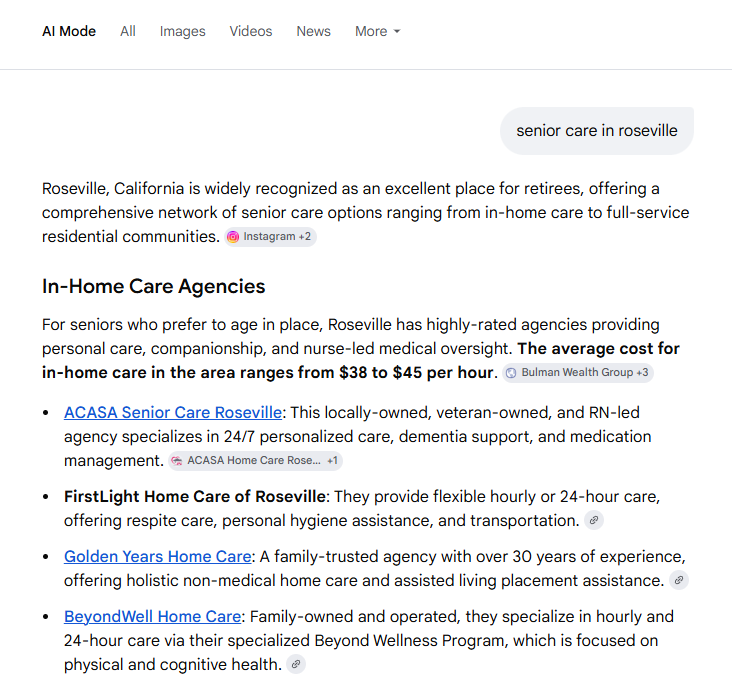The width and height of the screenshot is (732, 697).
Task: Expand the Bulman Wealth Group +3 sources
Action: click(x=578, y=373)
